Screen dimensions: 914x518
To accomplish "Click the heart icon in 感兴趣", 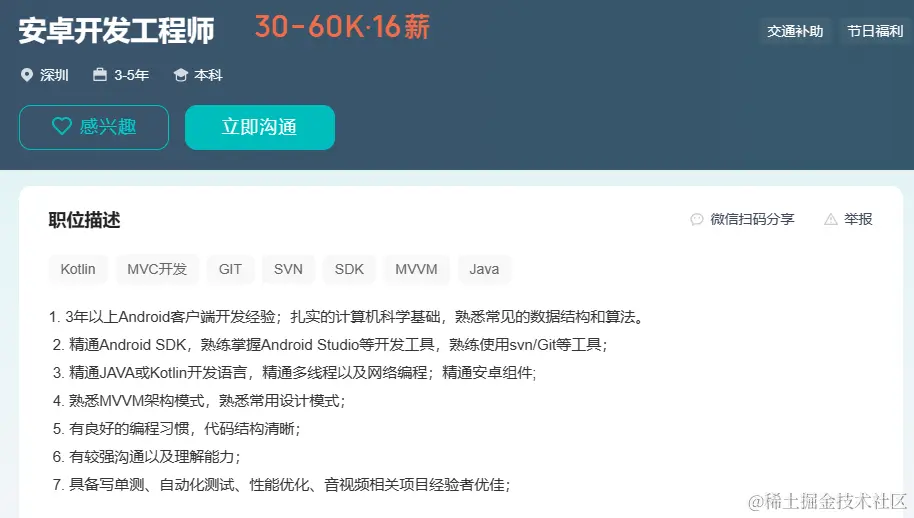I will point(62,126).
